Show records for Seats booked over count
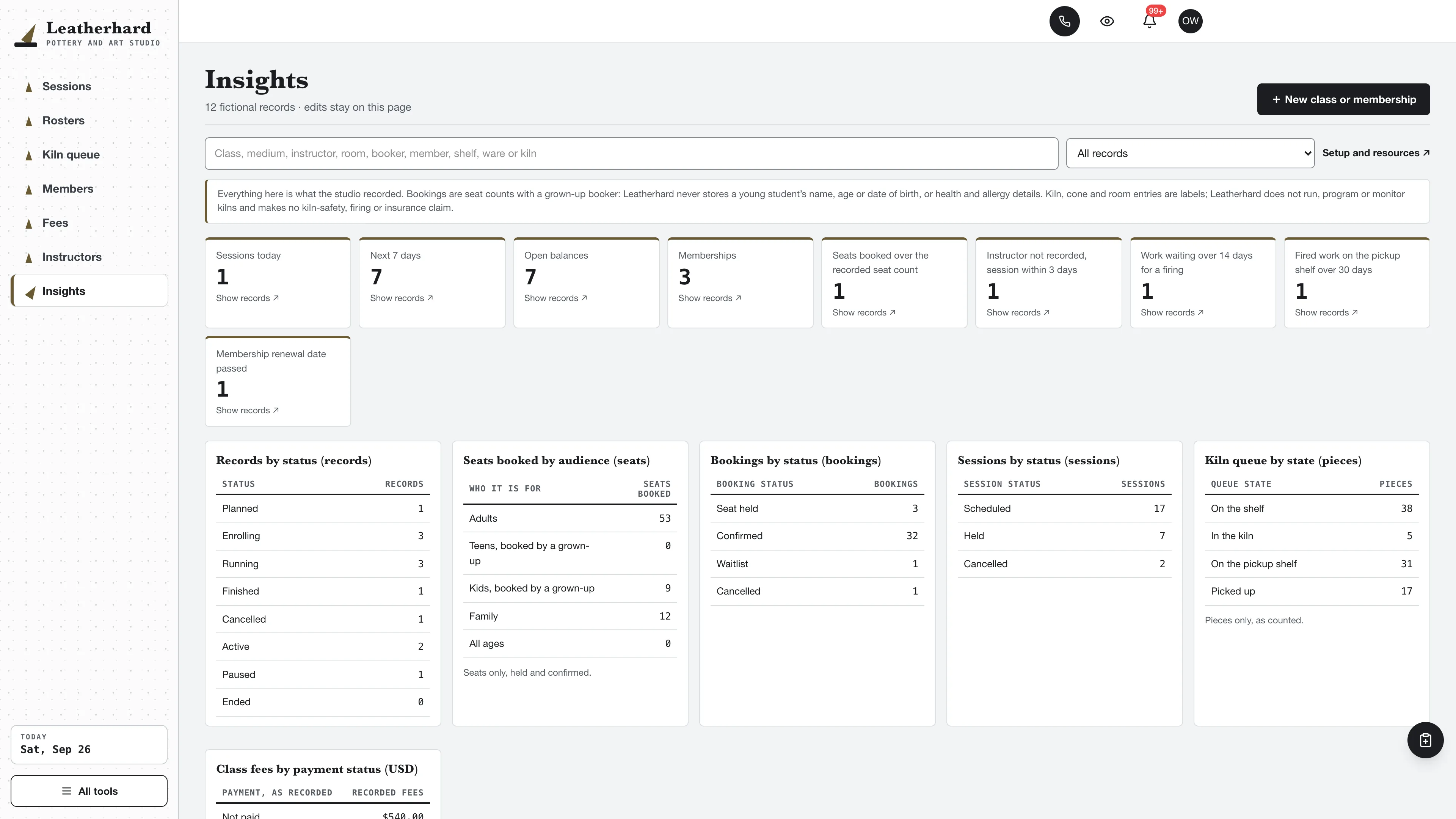This screenshot has width=1456, height=819. 864,312
